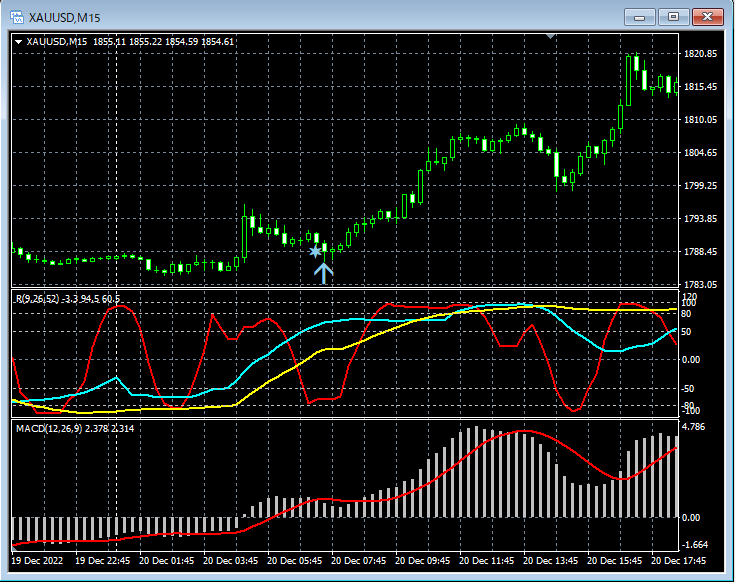Click the XAUUSD,M15 OHLC price label
This screenshot has width=736, height=582.
pyautogui.click(x=130, y=42)
